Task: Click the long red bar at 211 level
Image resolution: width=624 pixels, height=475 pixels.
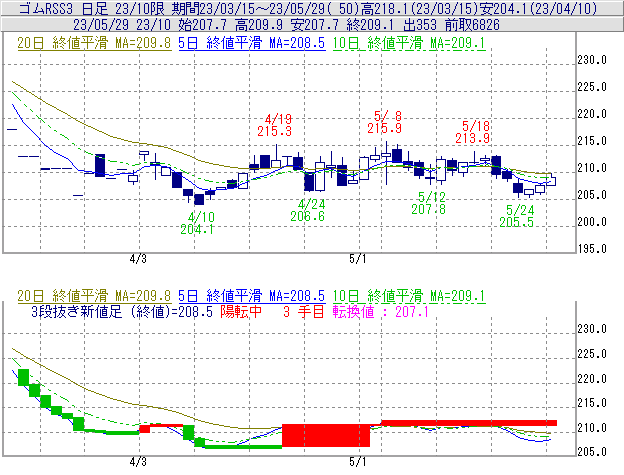Action: point(469,423)
